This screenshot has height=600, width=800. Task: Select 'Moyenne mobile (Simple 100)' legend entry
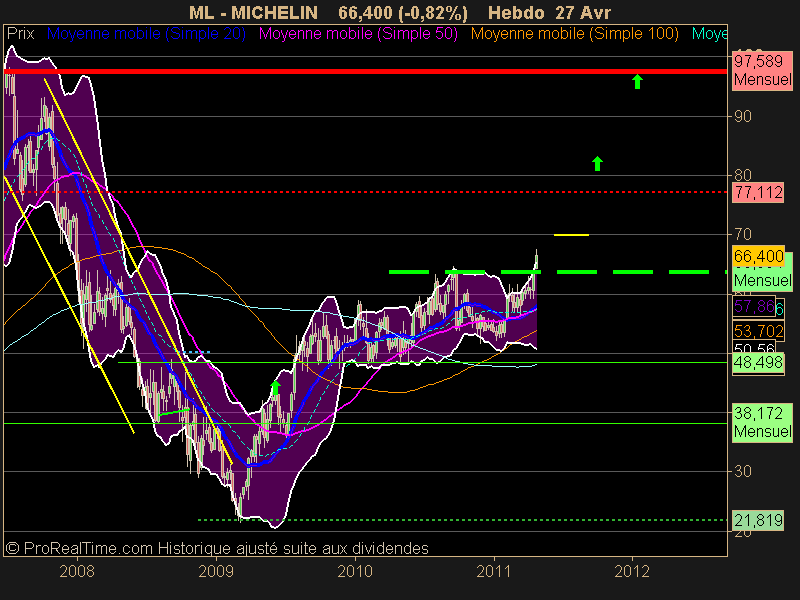point(574,34)
